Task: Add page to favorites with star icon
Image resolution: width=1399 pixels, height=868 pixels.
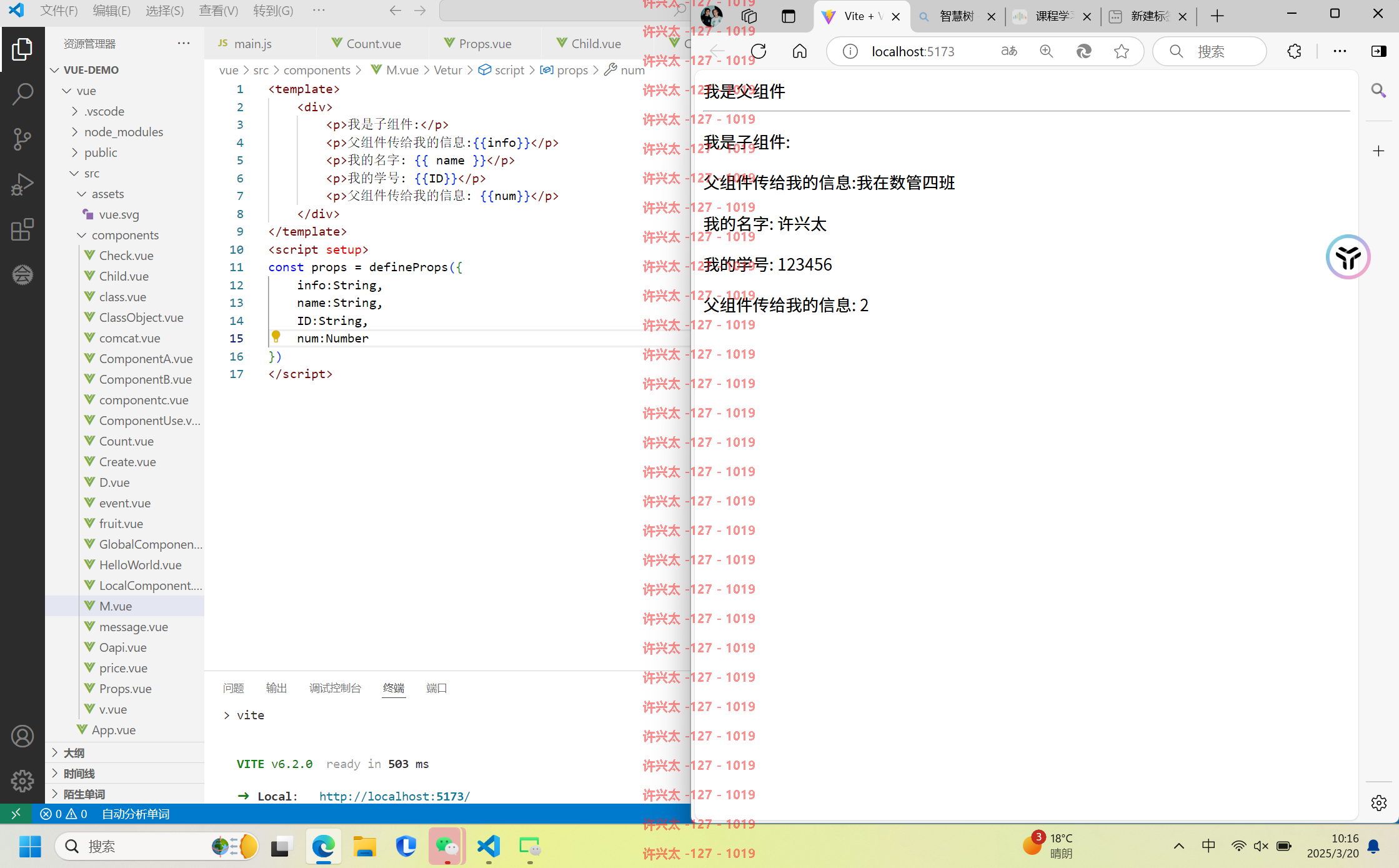Action: 1122,51
